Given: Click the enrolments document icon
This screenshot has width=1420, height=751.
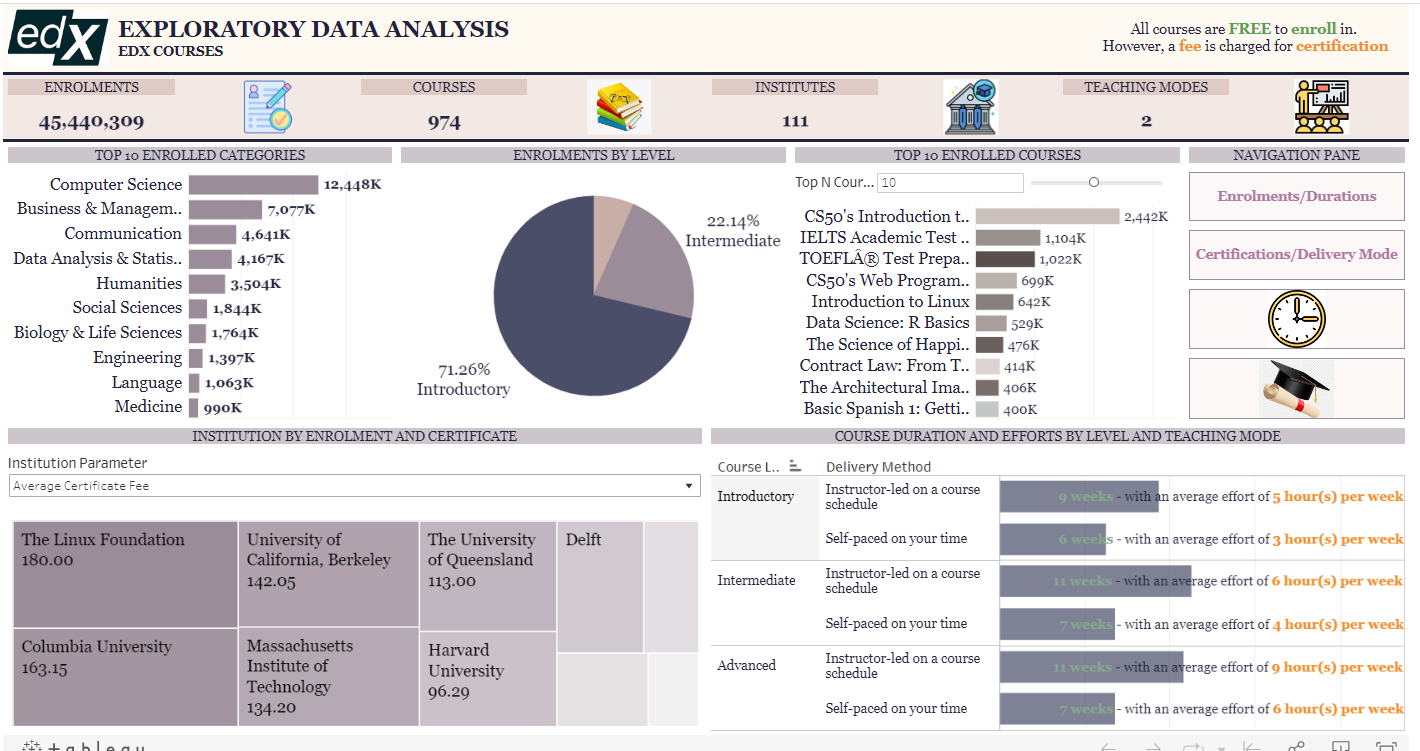Looking at the screenshot, I should (268, 107).
